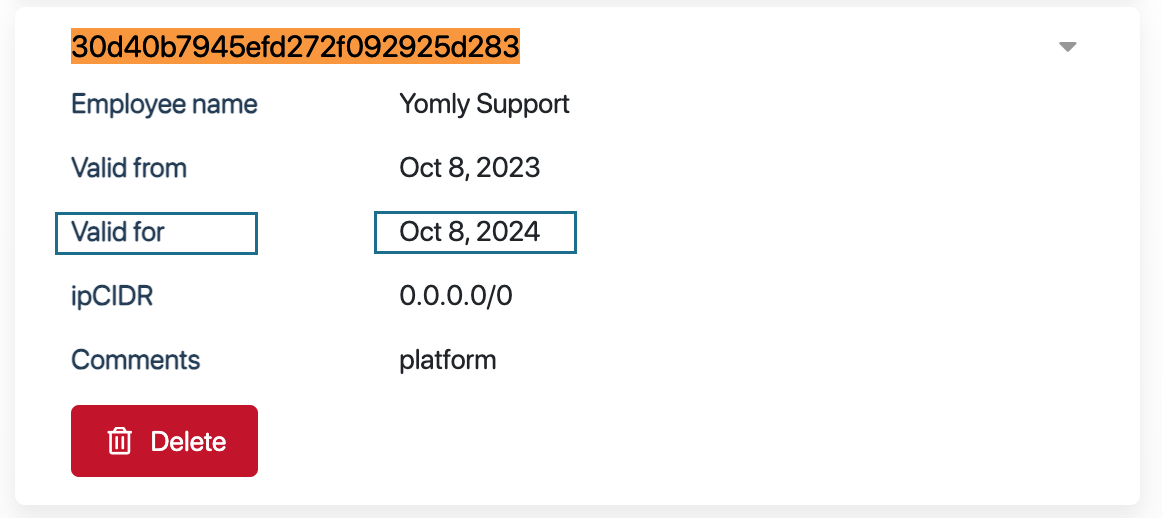Click the Comments label
Screen dimensions: 1162x518
click(x=135, y=360)
